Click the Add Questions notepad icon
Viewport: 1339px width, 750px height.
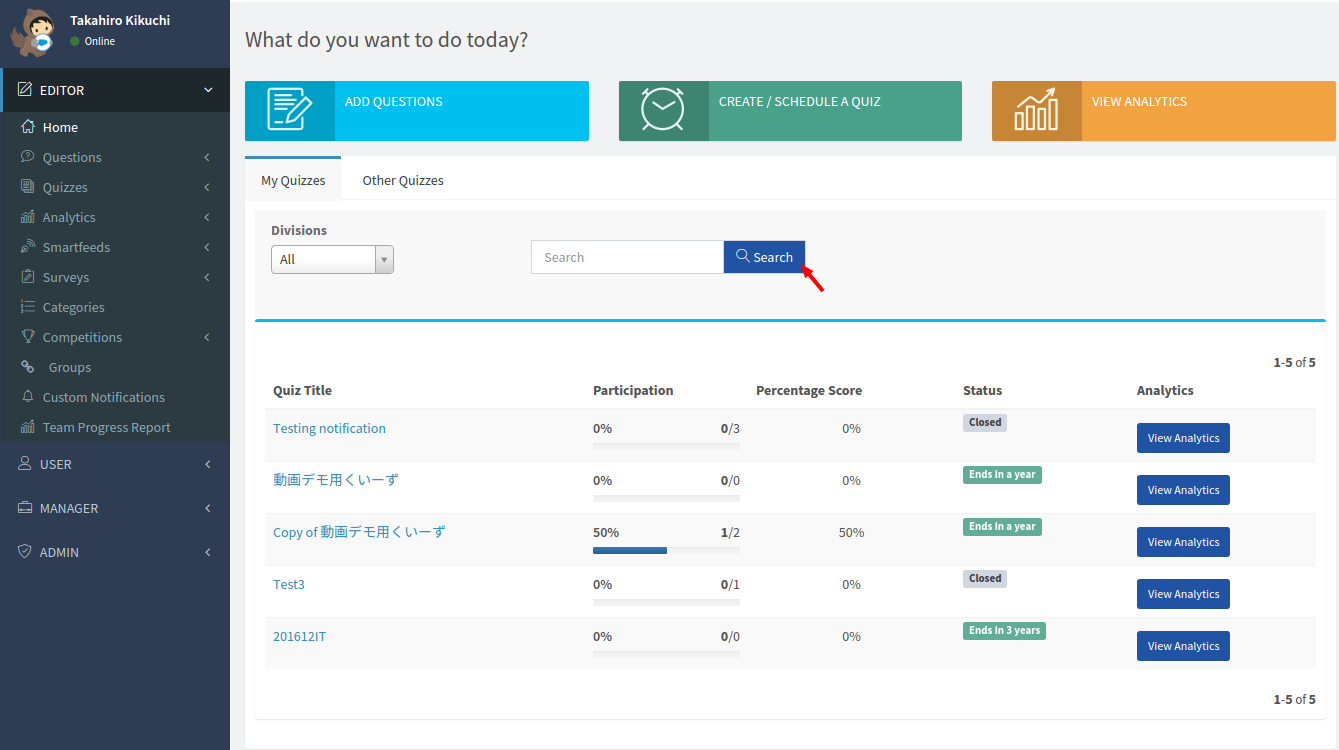pos(289,111)
